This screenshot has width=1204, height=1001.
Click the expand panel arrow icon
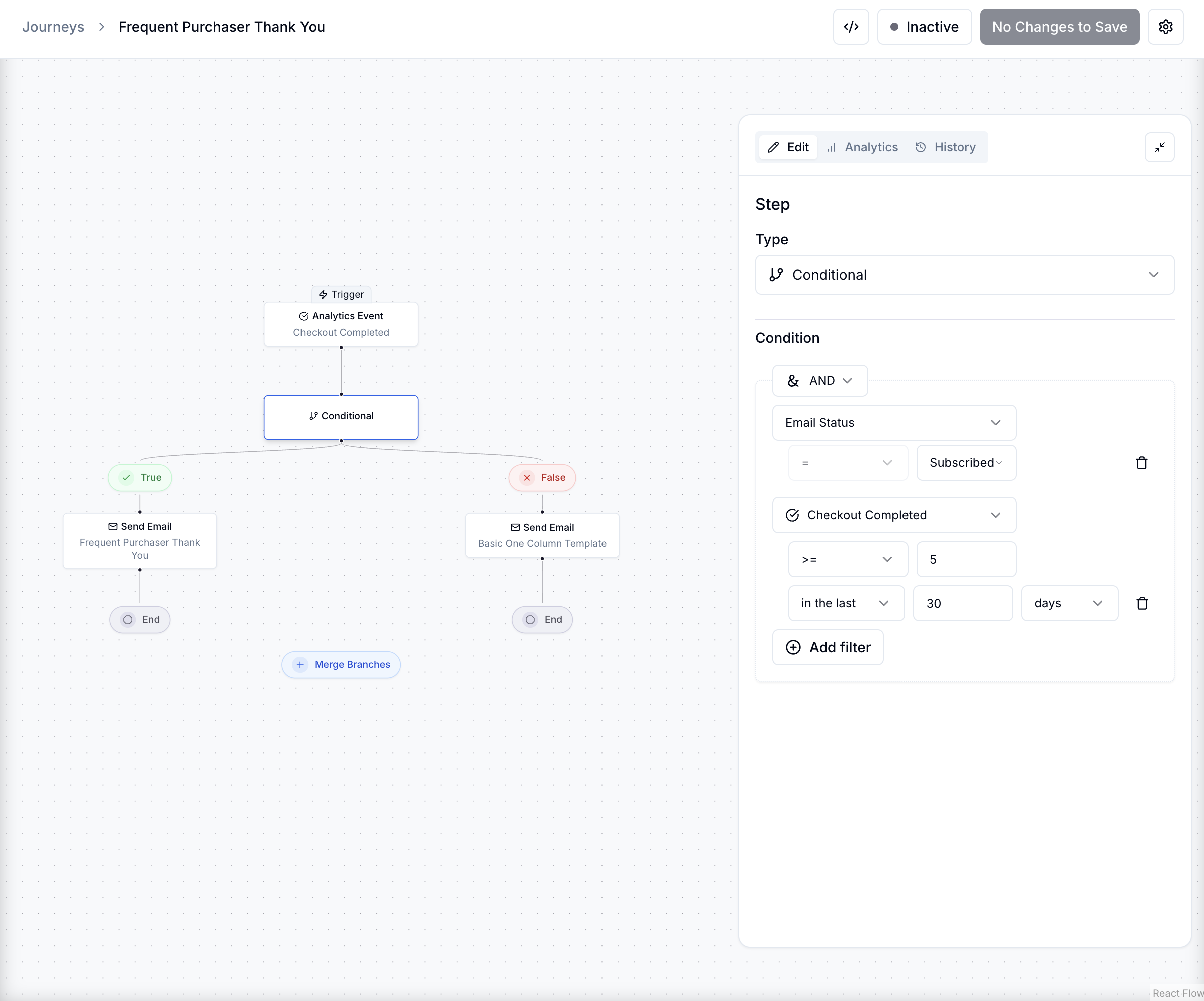pos(1160,147)
